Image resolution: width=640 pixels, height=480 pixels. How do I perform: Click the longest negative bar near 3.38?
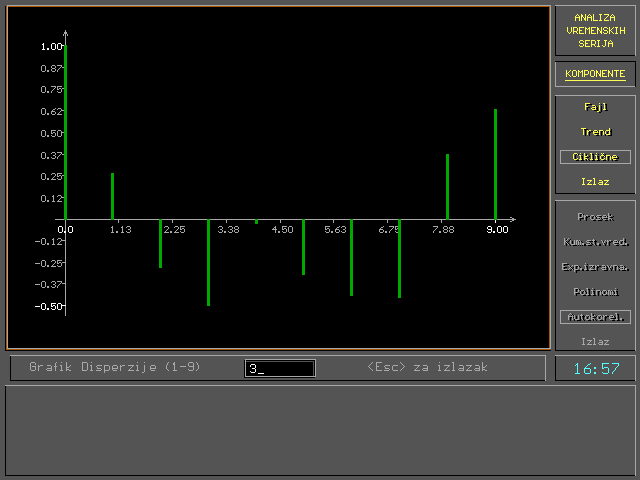(208, 262)
